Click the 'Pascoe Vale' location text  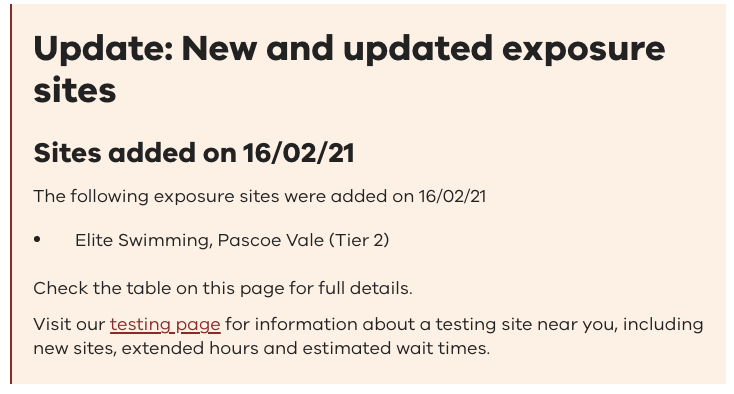click(271, 240)
